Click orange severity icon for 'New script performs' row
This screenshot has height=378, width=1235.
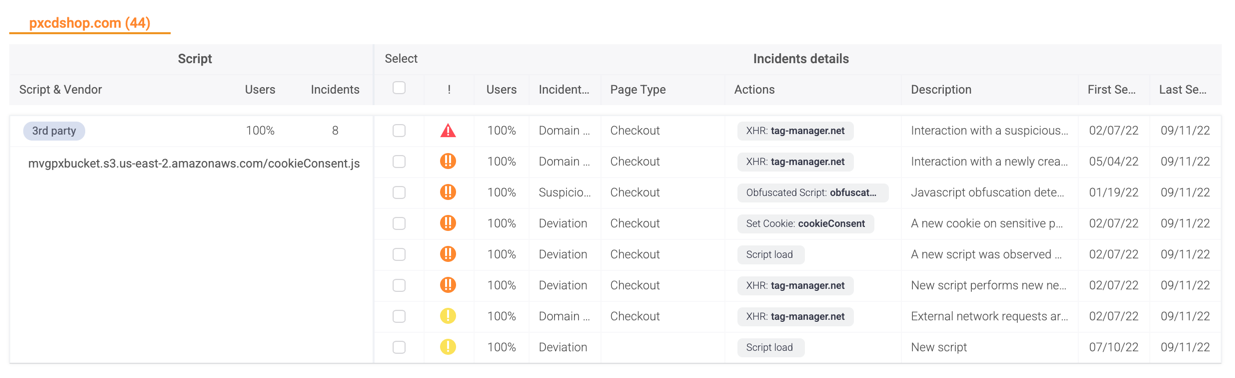point(448,285)
